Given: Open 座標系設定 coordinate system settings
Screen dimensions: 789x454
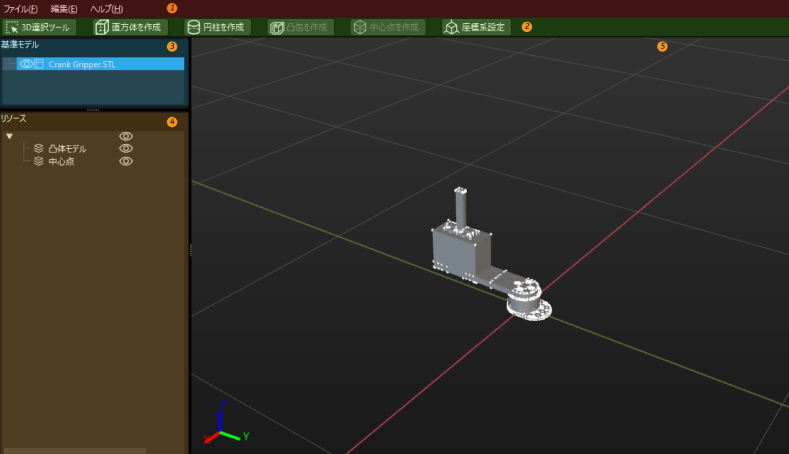Looking at the screenshot, I should click(476, 27).
